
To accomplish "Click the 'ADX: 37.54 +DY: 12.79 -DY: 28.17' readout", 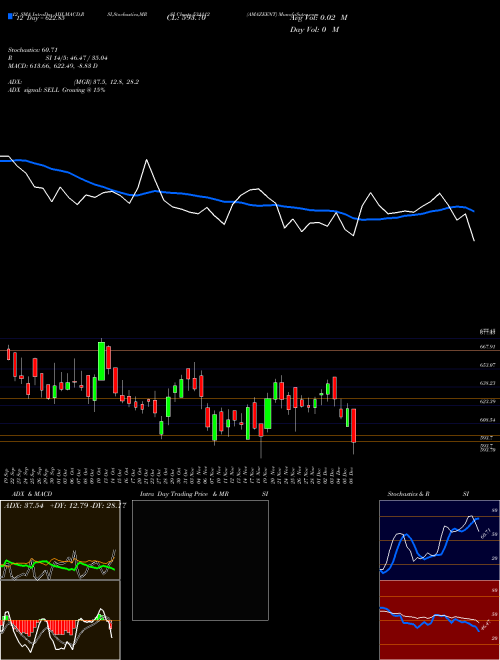I will 65,506.
